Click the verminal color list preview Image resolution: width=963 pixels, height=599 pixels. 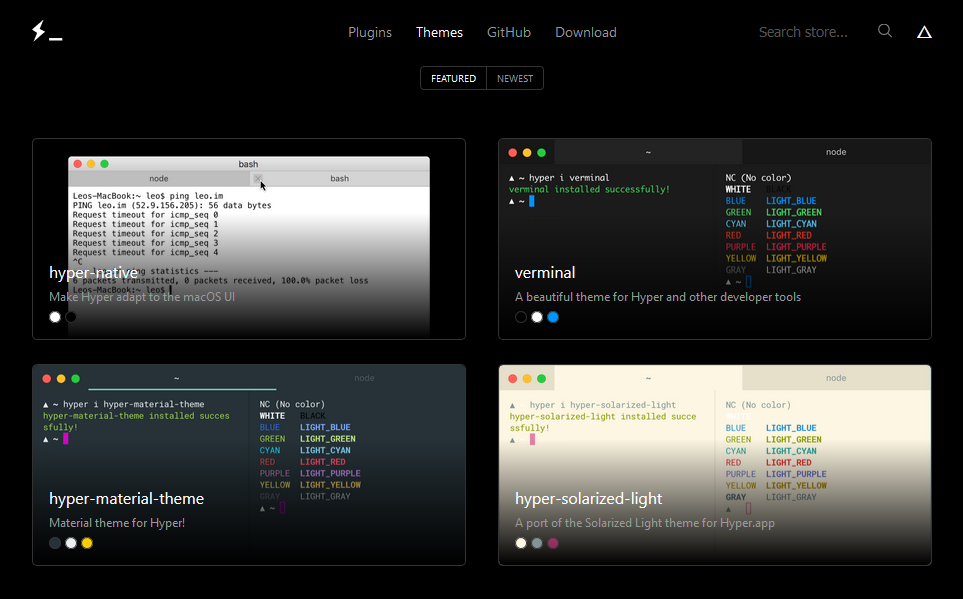(x=776, y=229)
